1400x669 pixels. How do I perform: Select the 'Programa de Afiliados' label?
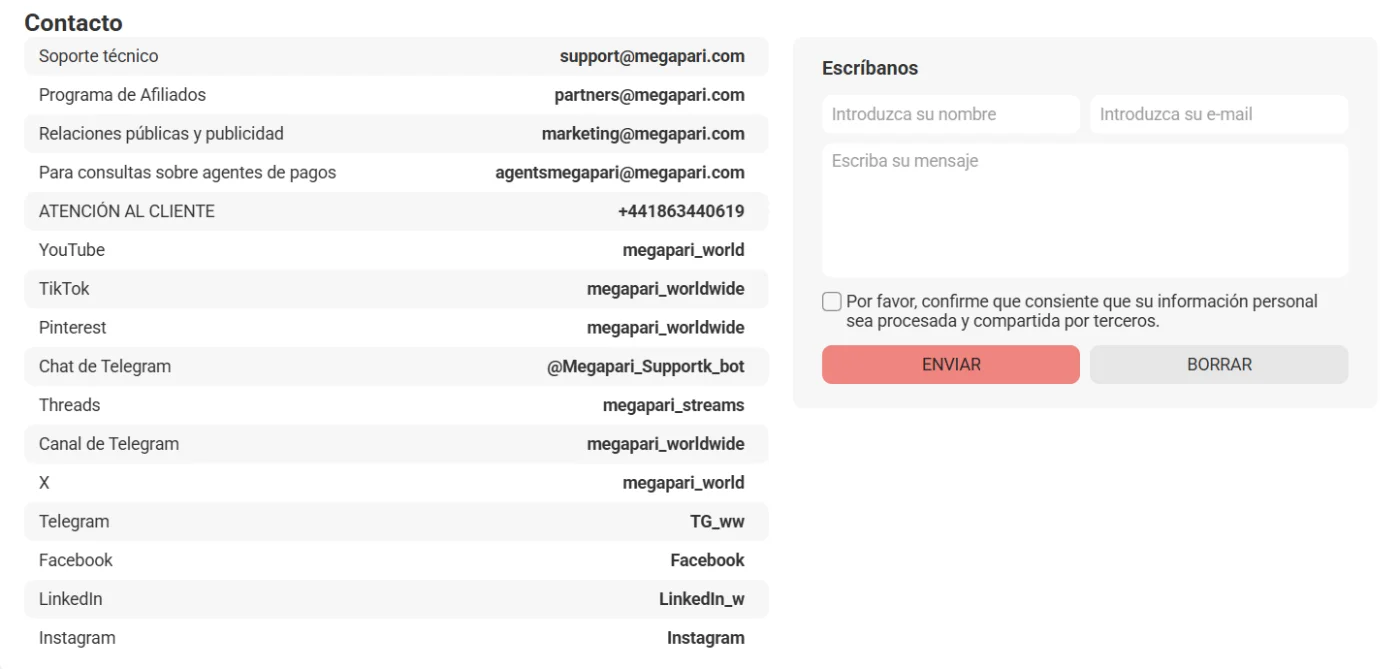tap(122, 95)
